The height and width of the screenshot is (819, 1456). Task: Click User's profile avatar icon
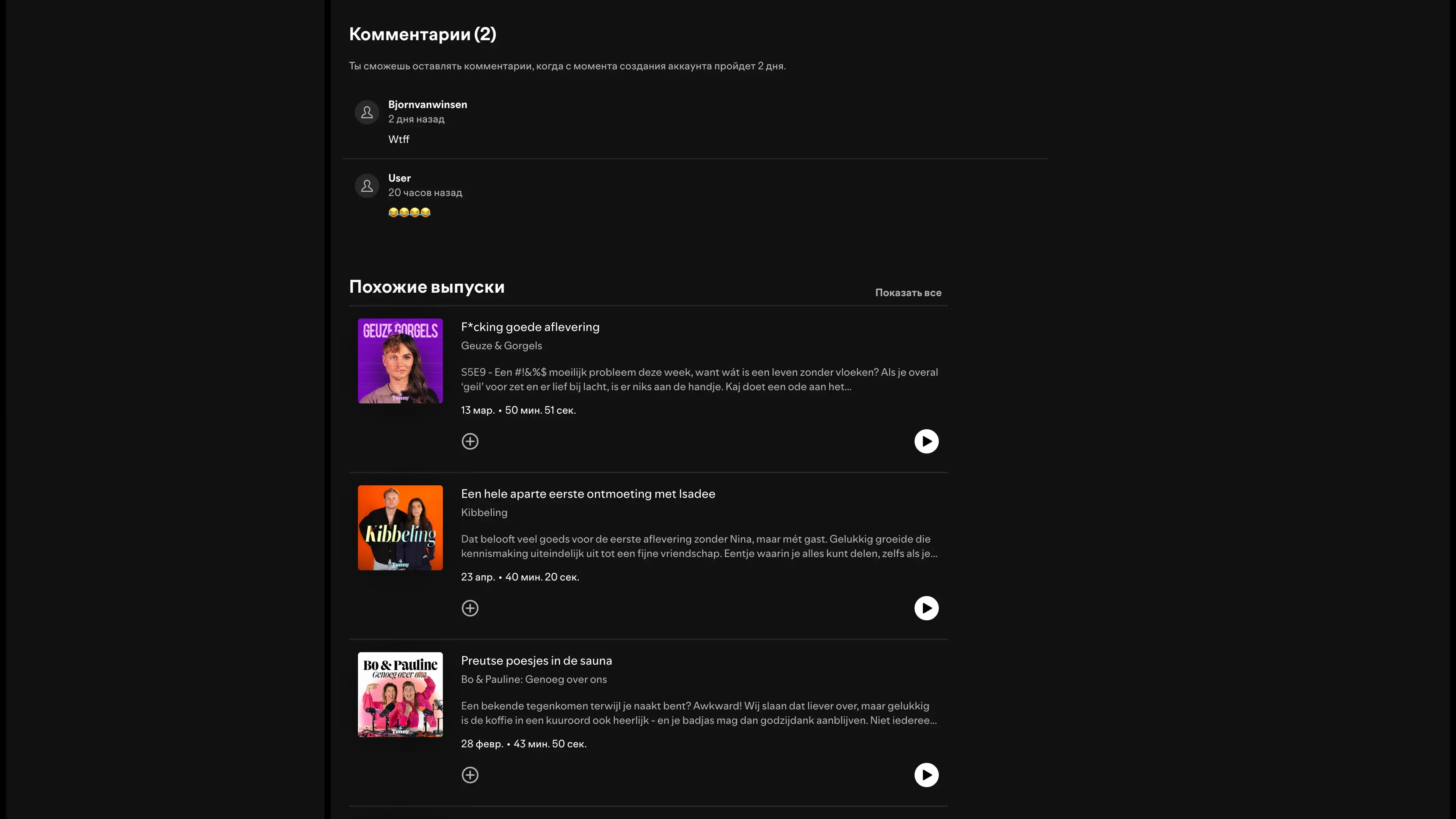pos(367,186)
